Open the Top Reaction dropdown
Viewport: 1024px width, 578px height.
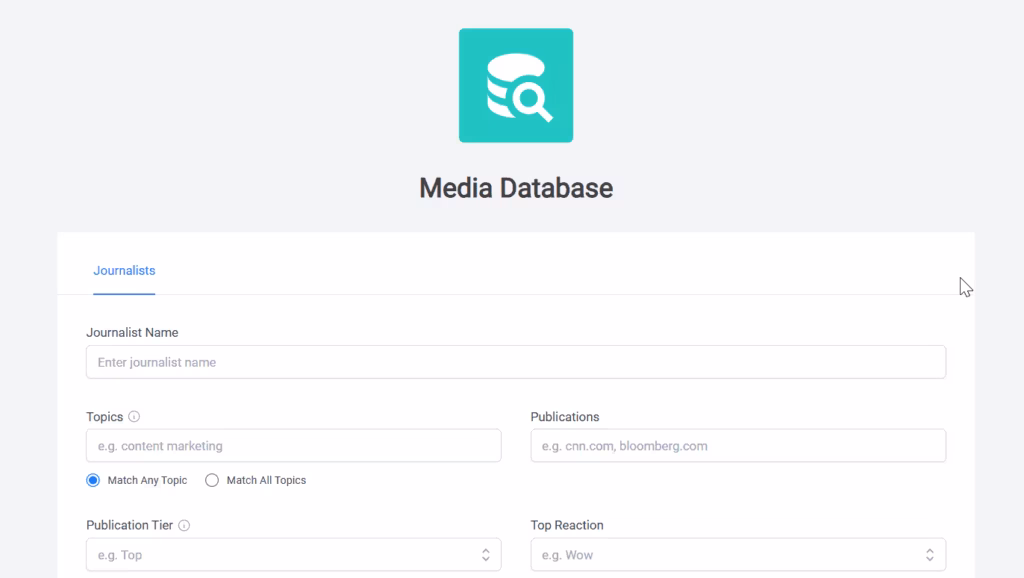(737, 553)
